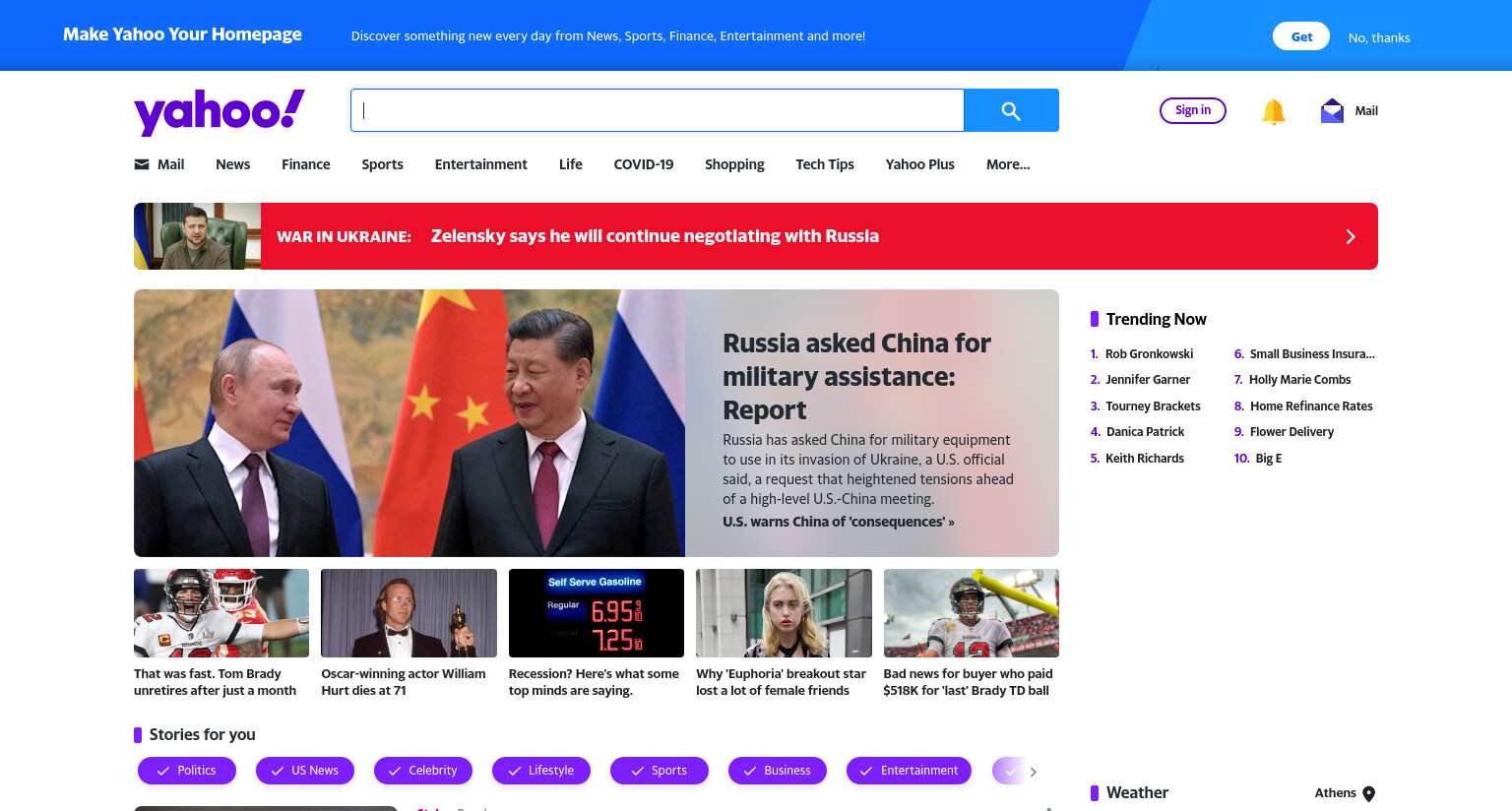
Task: Click the magnifier search button
Action: point(1011,110)
